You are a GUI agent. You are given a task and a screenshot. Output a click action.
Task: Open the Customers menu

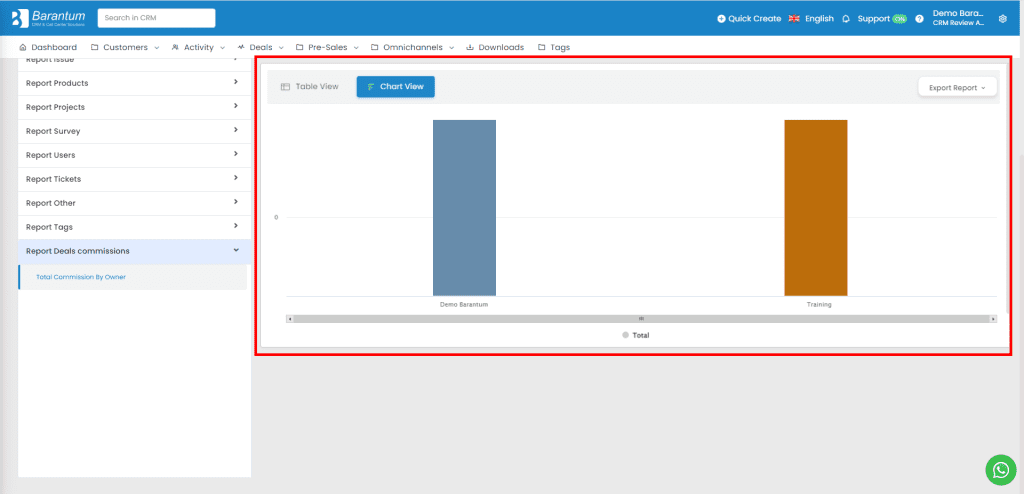[x=124, y=47]
